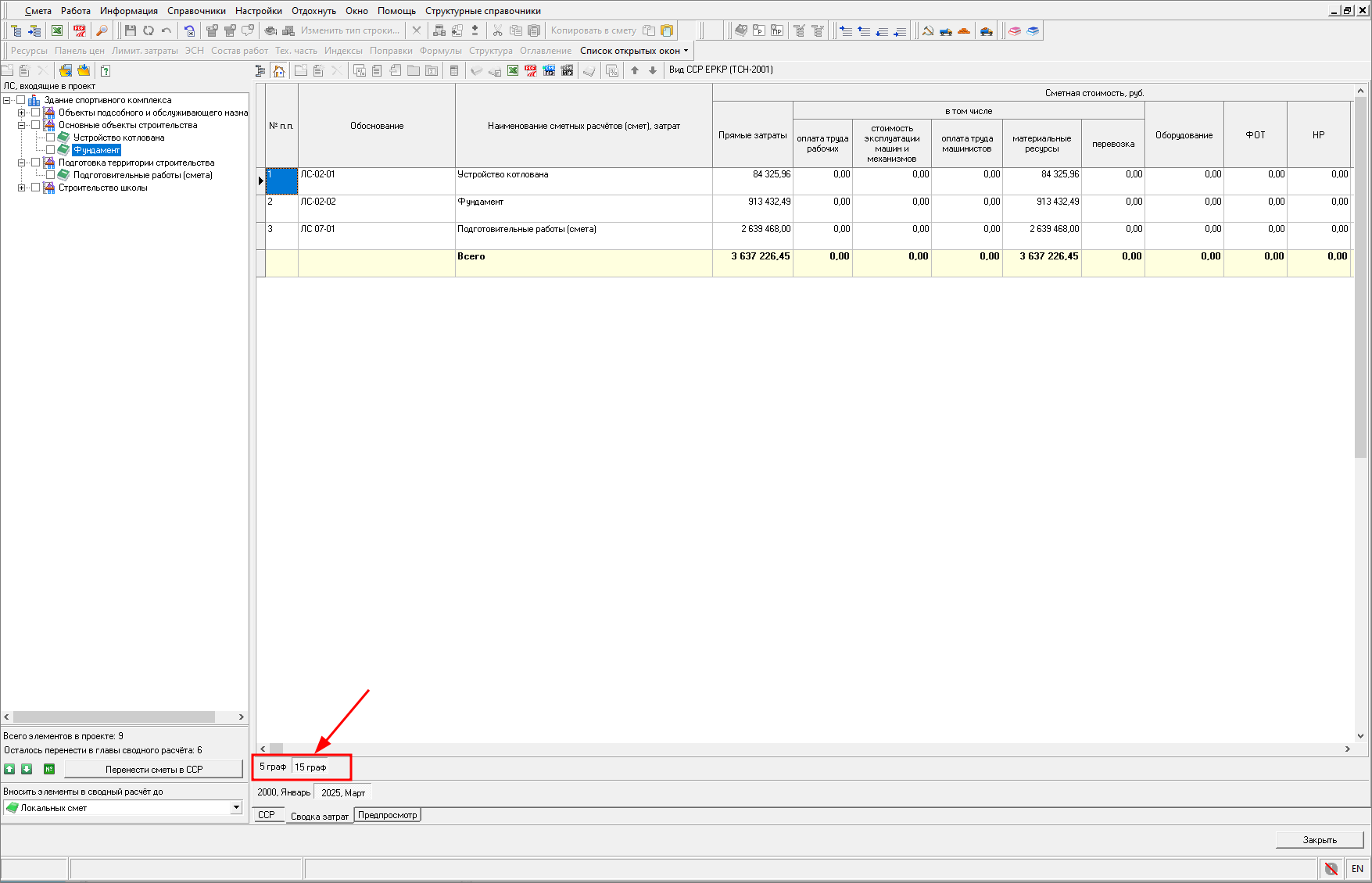Viewport: 1372px width, 883px height.
Task: Switch to the 15 граф tab
Action: [310, 767]
